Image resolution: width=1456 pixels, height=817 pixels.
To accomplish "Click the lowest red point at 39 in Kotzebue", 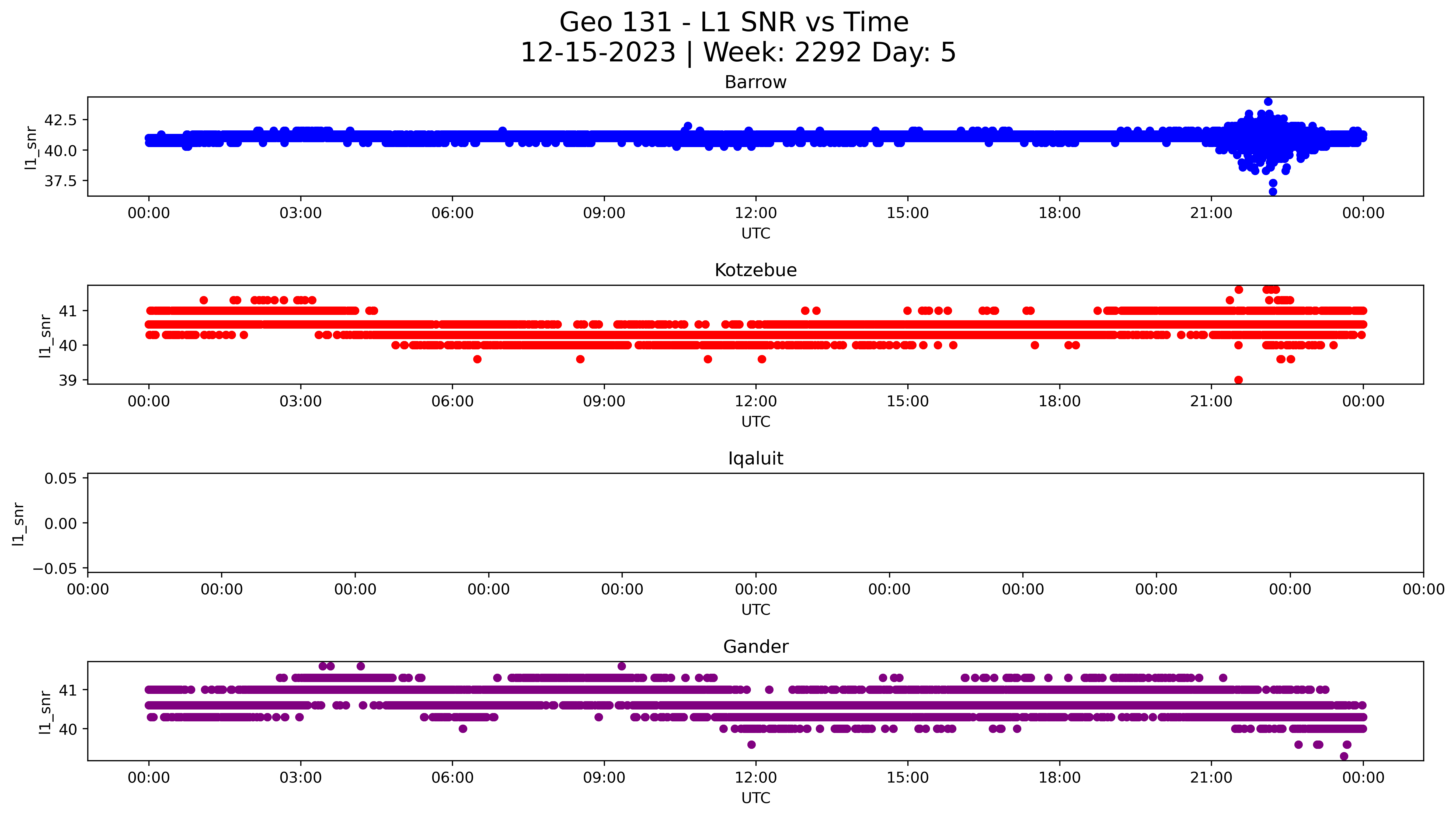I will click(x=1238, y=380).
